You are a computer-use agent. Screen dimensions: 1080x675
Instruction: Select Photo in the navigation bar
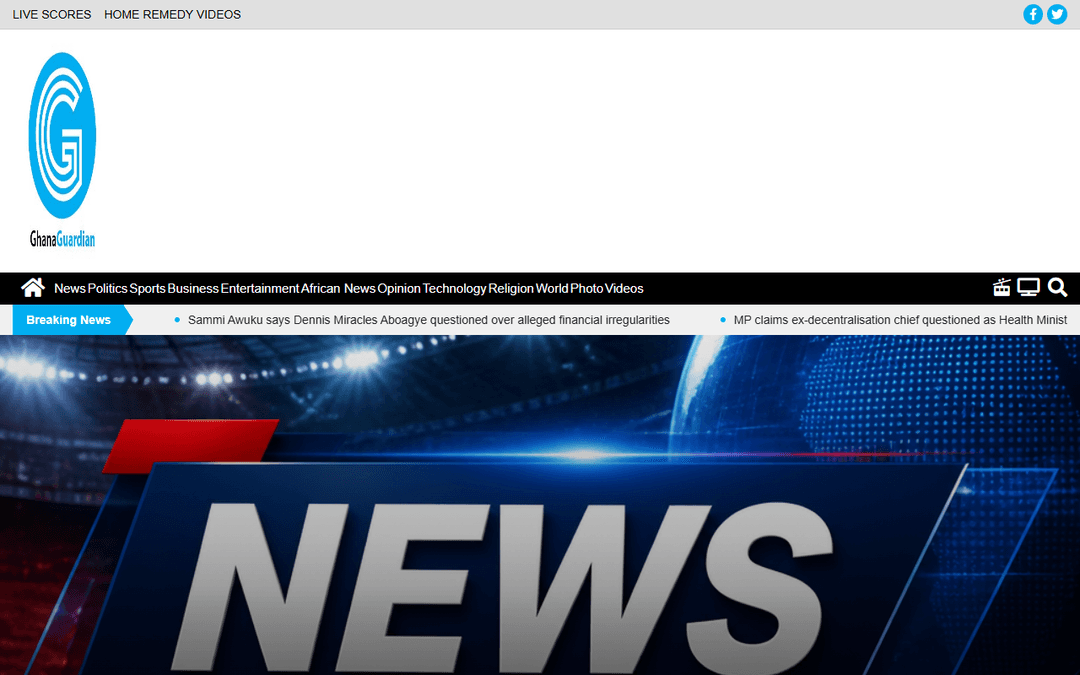coord(587,289)
